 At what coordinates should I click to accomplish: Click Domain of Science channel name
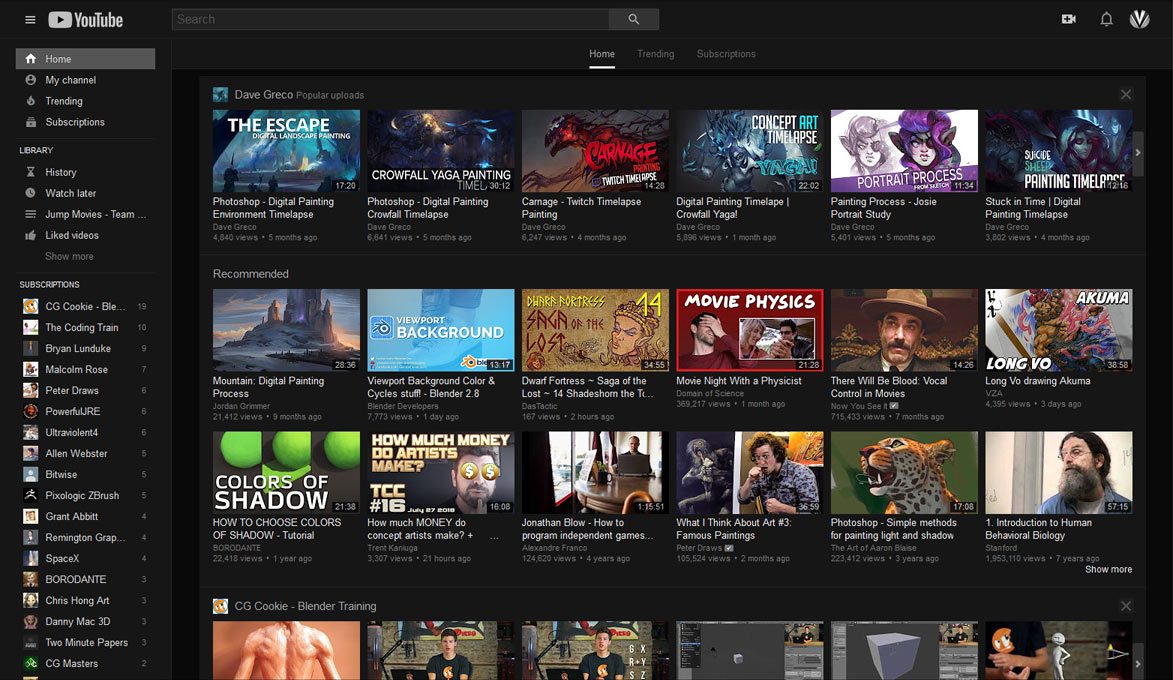[710, 393]
